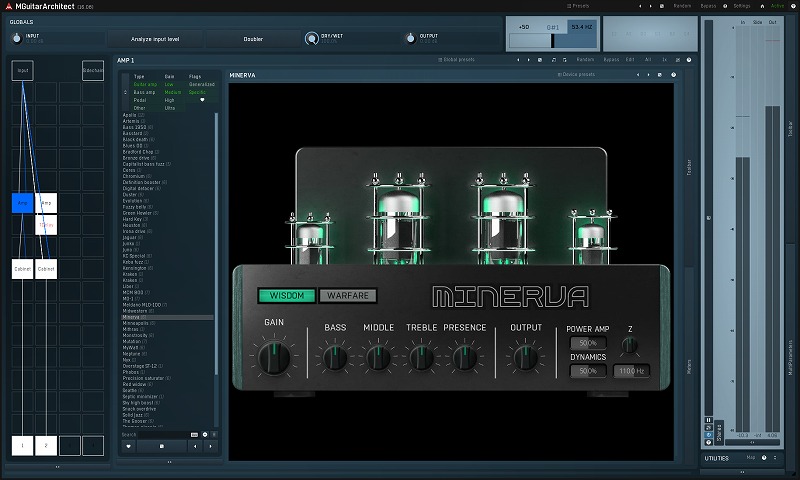Click the pause icon beside the meters
Viewport: 800px width, 480px height.
(x=709, y=420)
